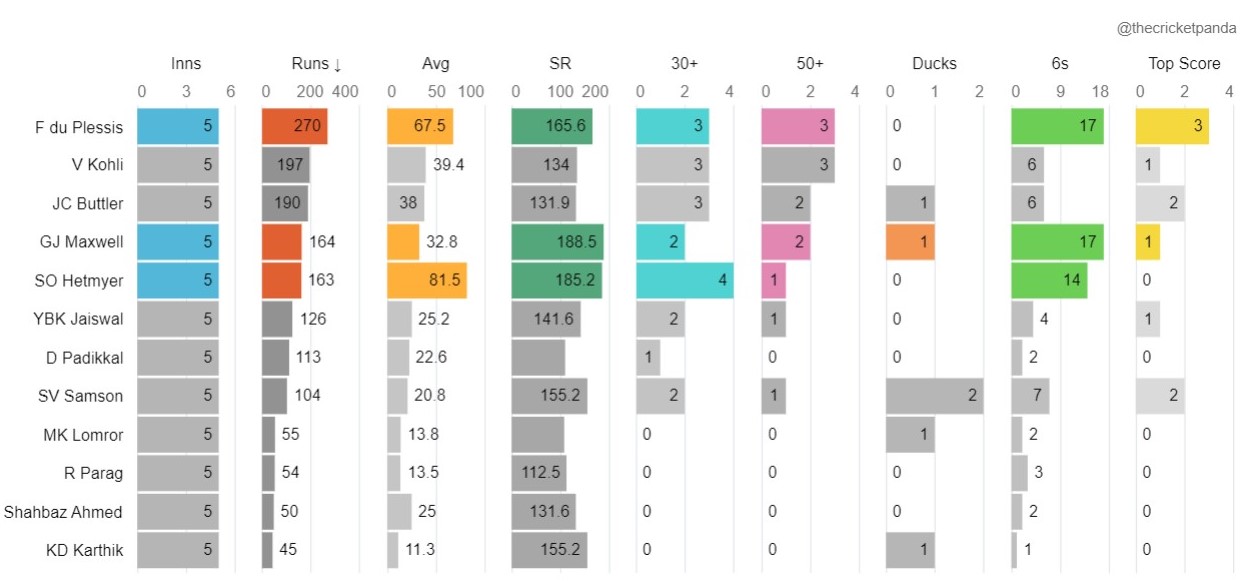
Task: Choose the 50+ column header
Action: [x=810, y=64]
